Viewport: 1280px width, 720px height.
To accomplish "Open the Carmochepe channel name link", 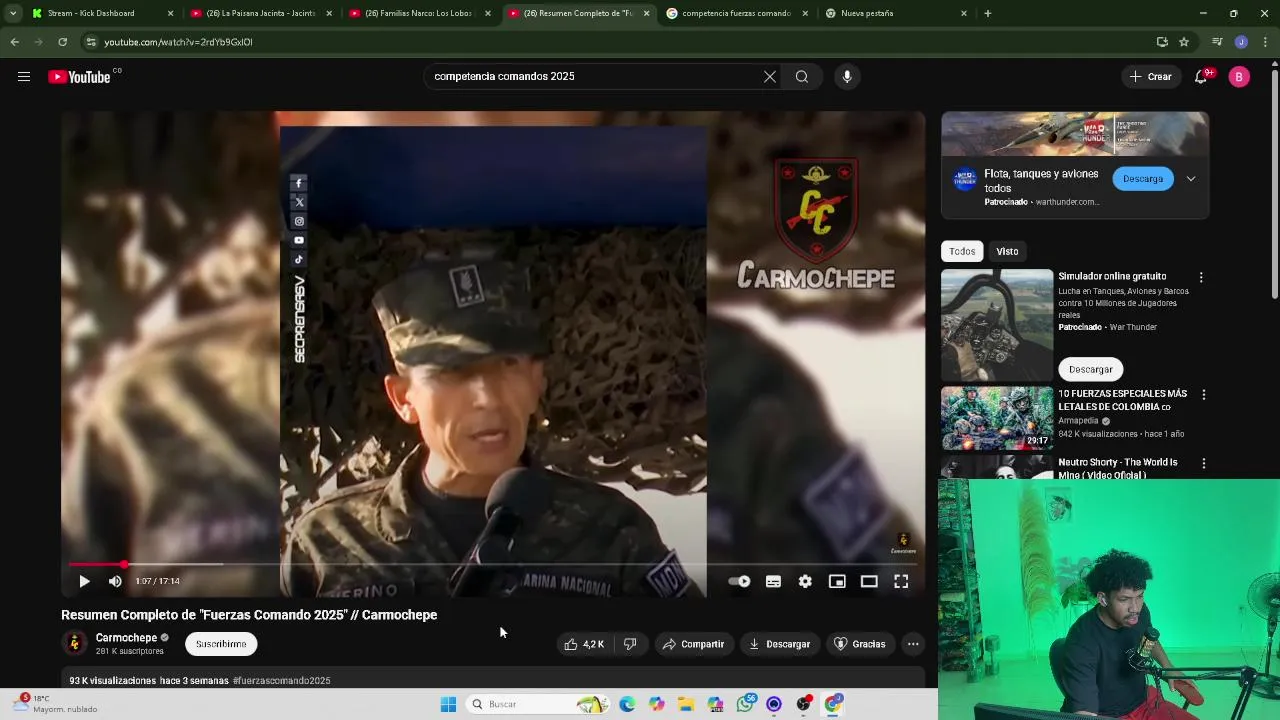I will (126, 638).
